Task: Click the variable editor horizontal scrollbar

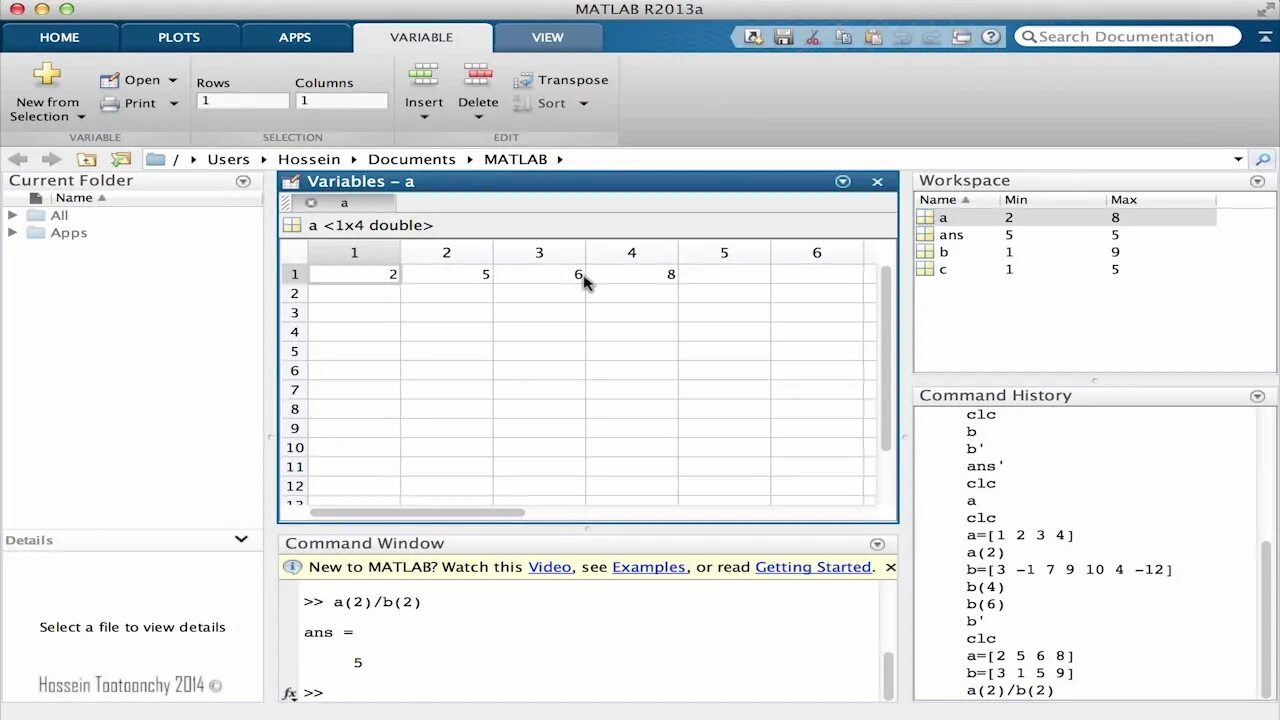Action: point(417,512)
